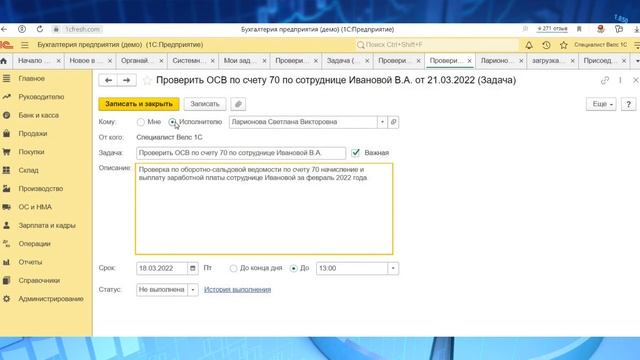Viewport: 640px width, 360px height.
Task: Click the deadline date field 18.03.2022
Action: [x=162, y=268]
